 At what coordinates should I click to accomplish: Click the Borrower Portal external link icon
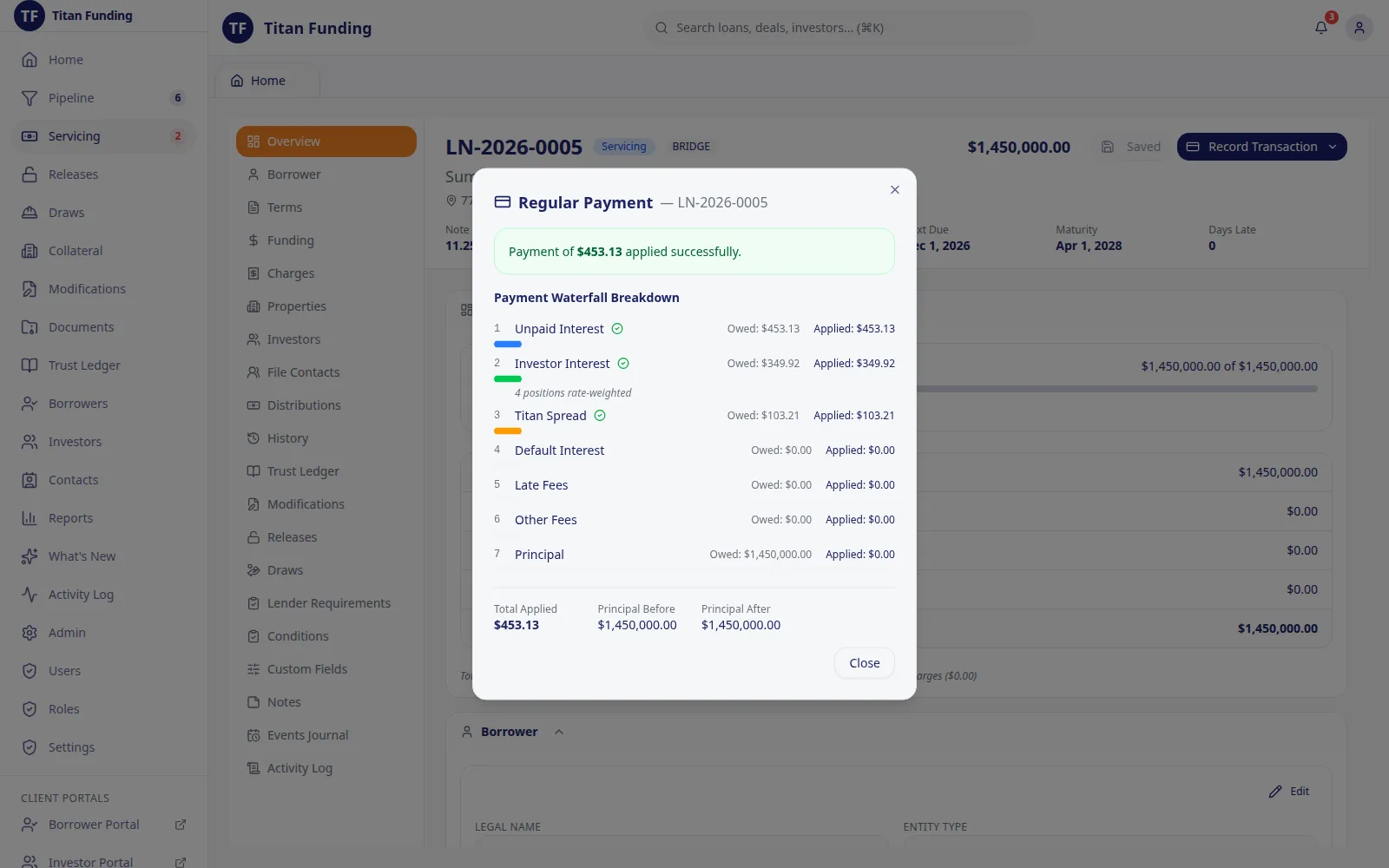[x=181, y=825]
